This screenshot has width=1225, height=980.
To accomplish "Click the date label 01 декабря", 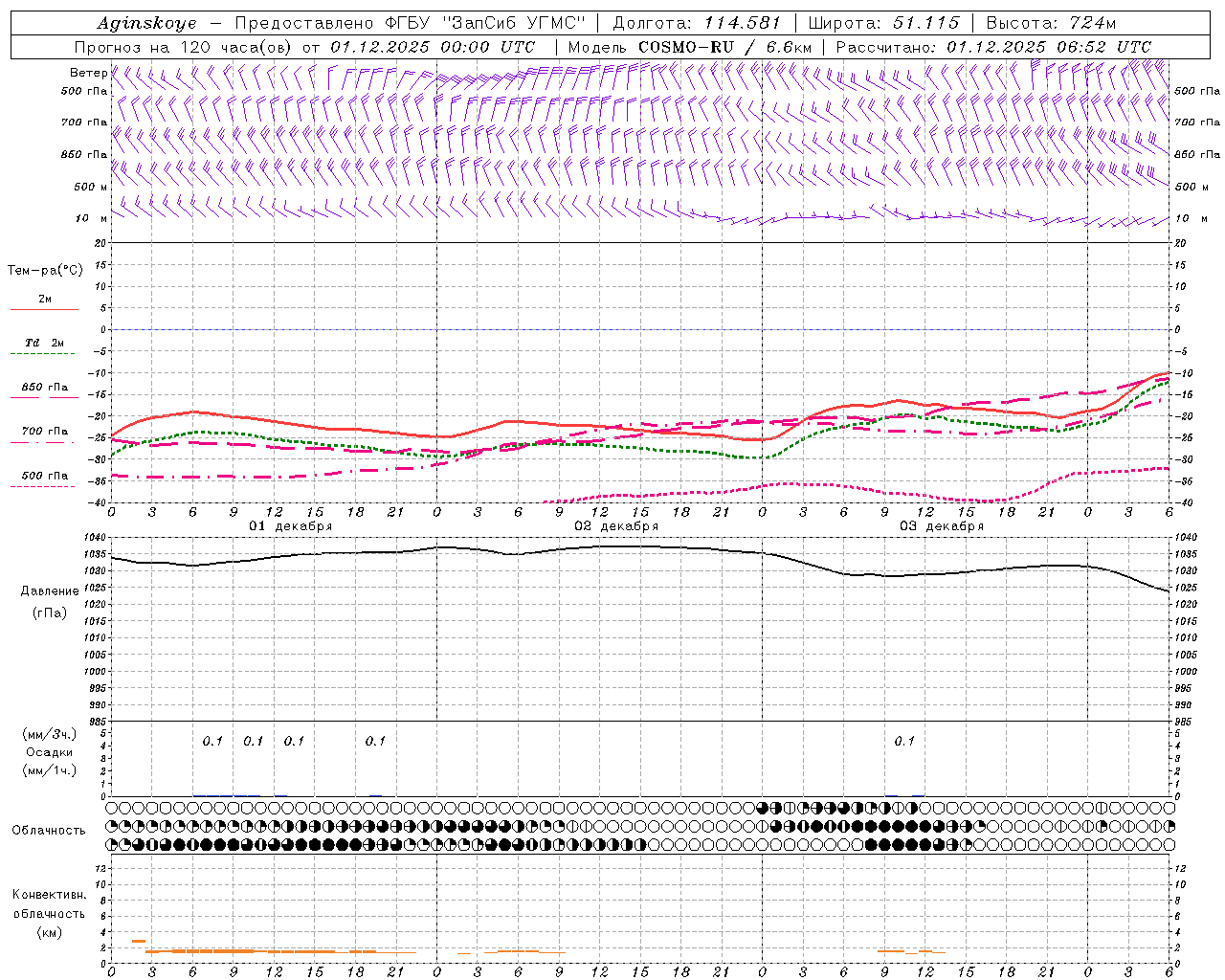I will click(x=291, y=526).
